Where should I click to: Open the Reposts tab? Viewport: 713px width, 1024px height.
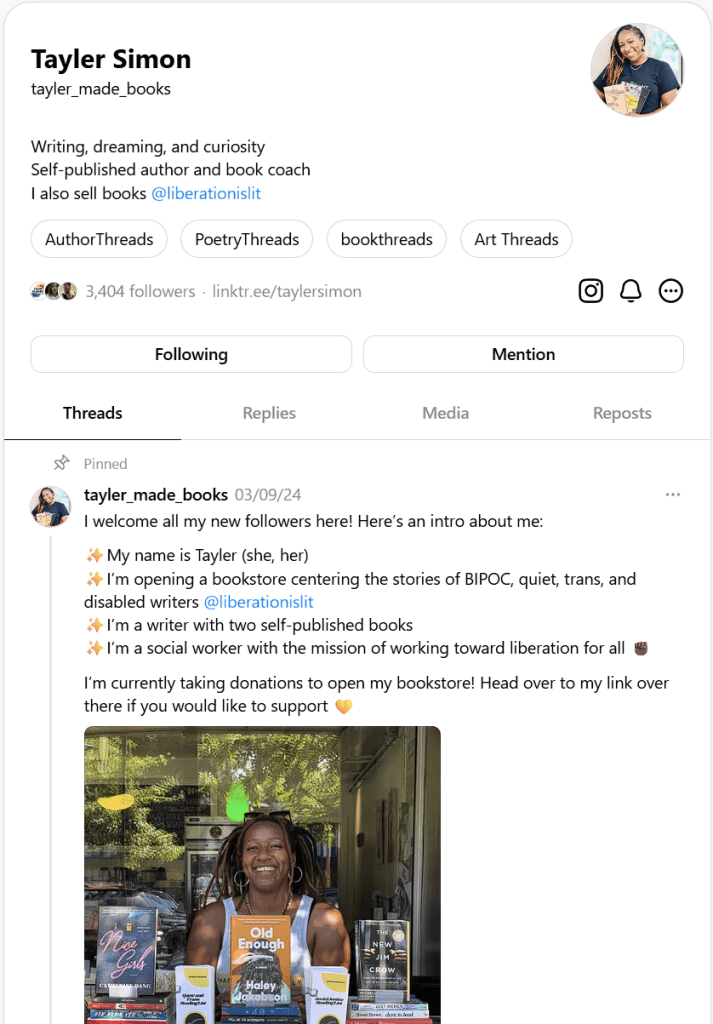622,413
